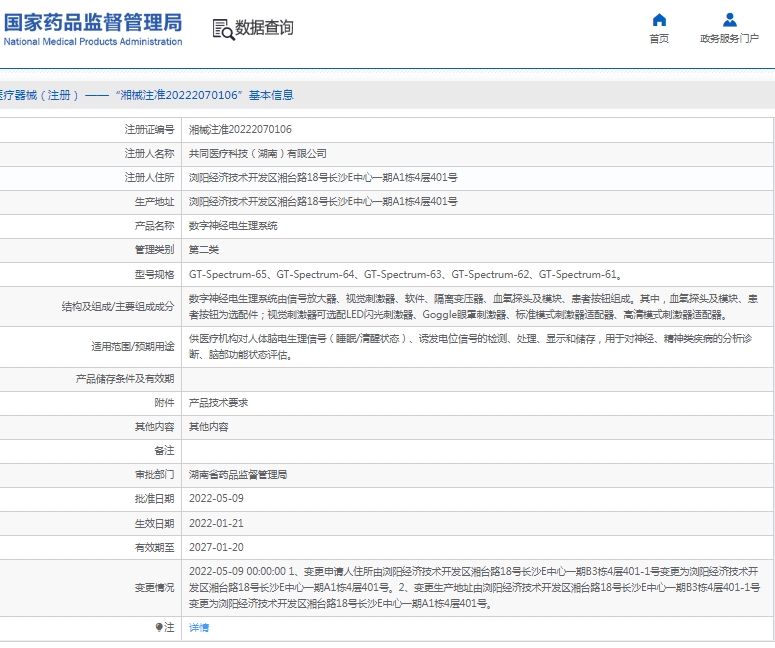Click the 批准日期 label
This screenshot has height=648, width=775.
[x=154, y=499]
